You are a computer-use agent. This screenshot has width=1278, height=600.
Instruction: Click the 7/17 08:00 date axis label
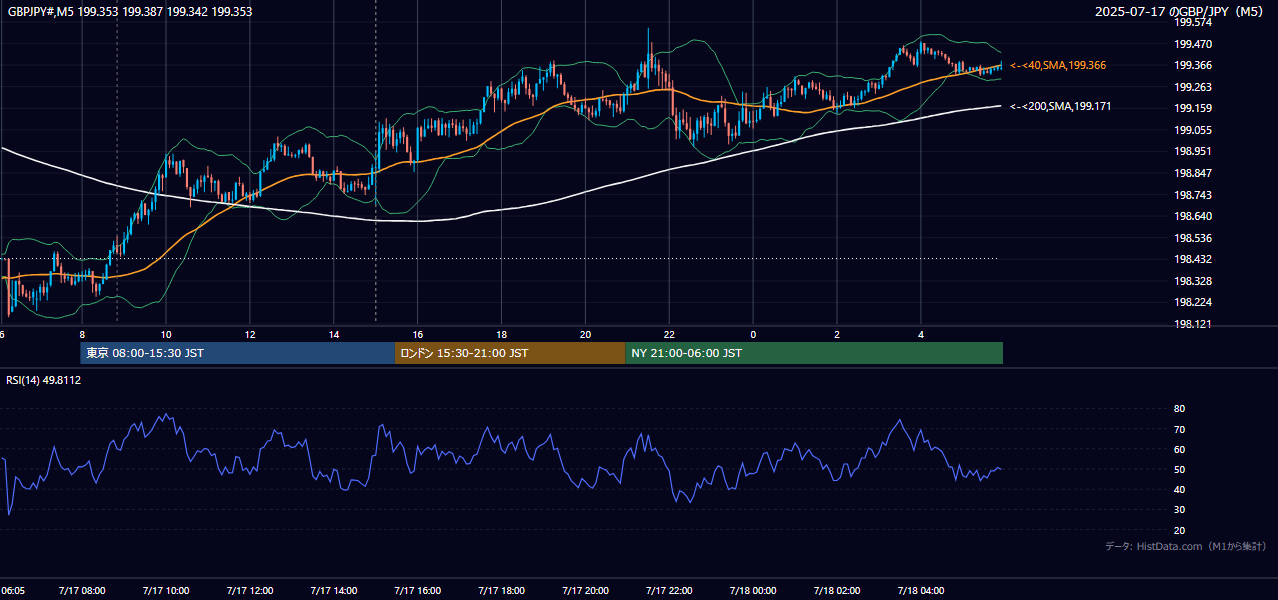point(82,591)
